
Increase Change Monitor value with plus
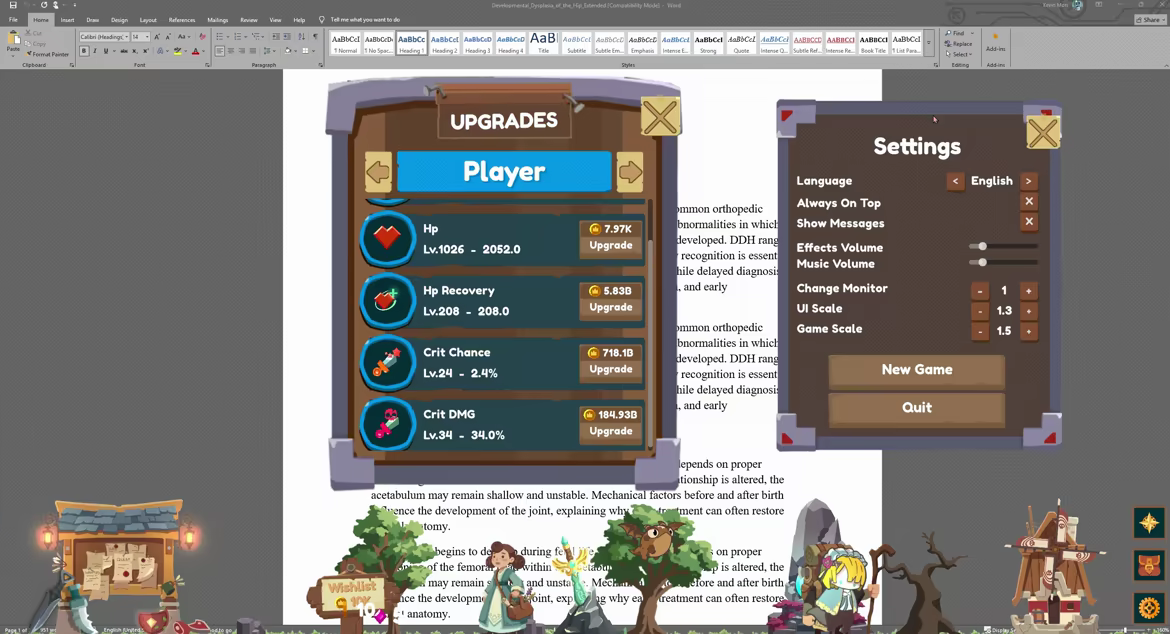point(1028,291)
